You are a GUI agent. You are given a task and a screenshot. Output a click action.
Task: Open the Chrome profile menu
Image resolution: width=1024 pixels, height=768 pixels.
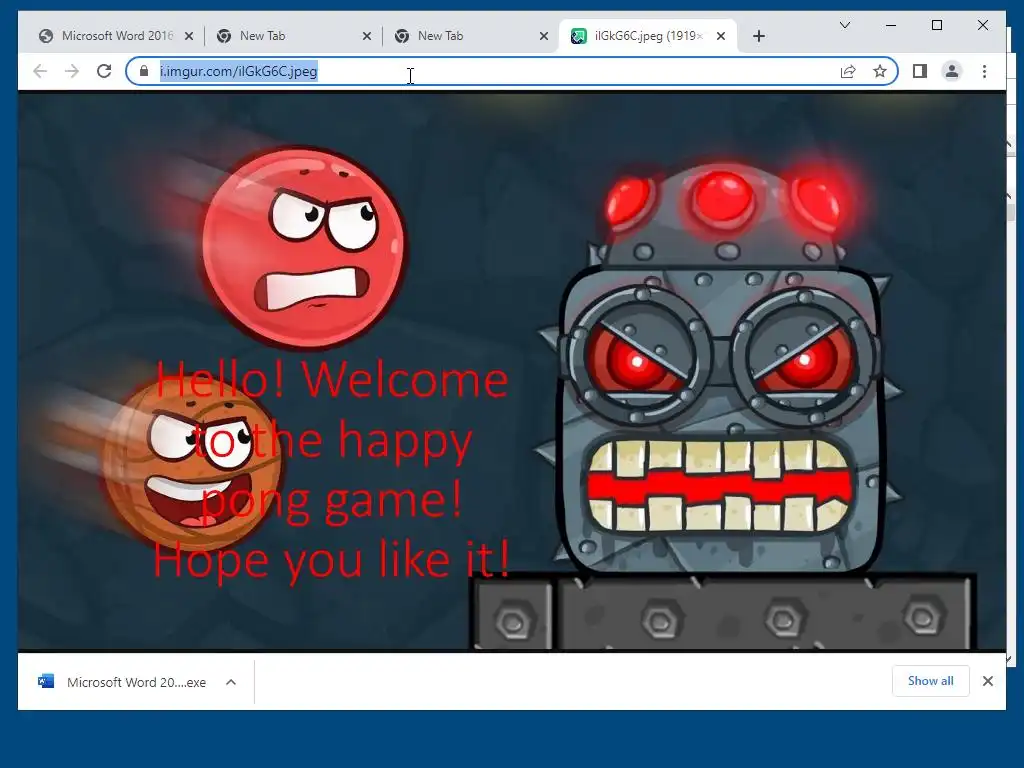[952, 71]
